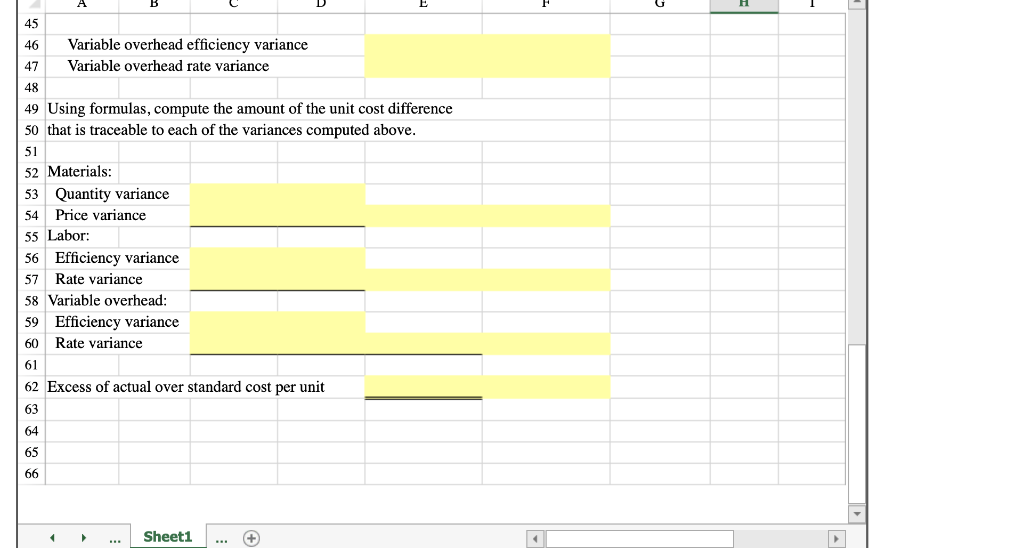Show hidden sheets via left ellipsis
This screenshot has height=548, width=1024.
[x=115, y=540]
